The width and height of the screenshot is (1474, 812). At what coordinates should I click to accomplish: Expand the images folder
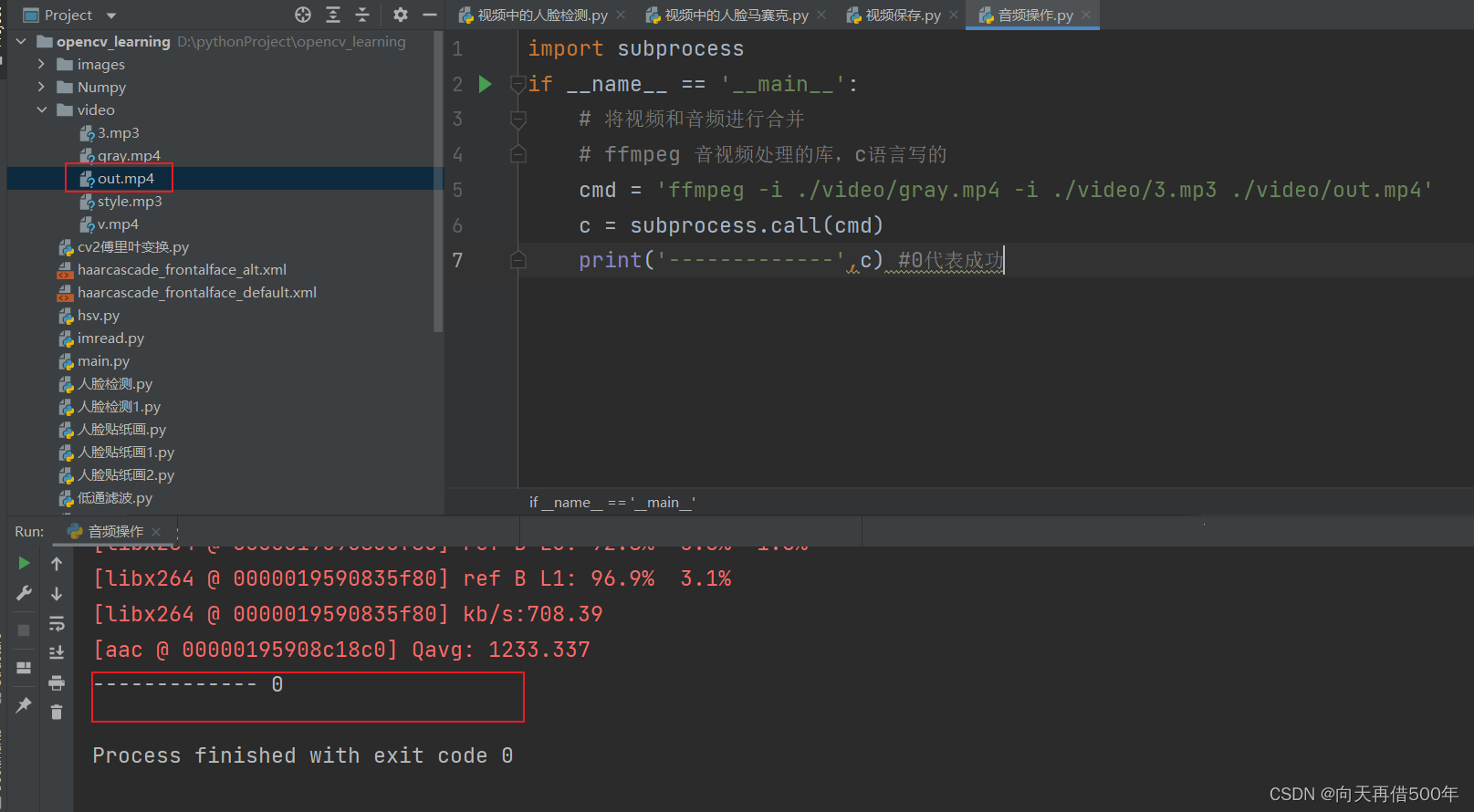(x=41, y=64)
